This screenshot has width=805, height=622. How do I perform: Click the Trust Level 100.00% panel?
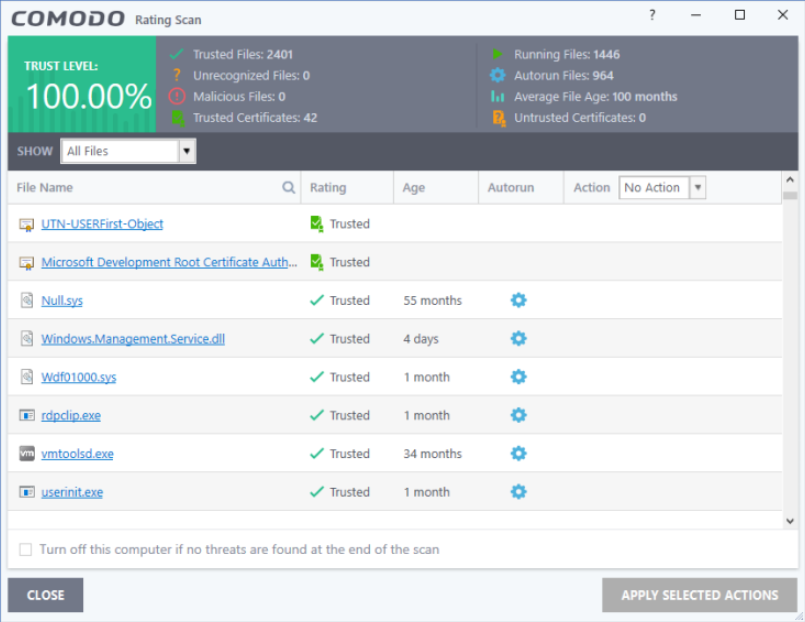tap(82, 84)
